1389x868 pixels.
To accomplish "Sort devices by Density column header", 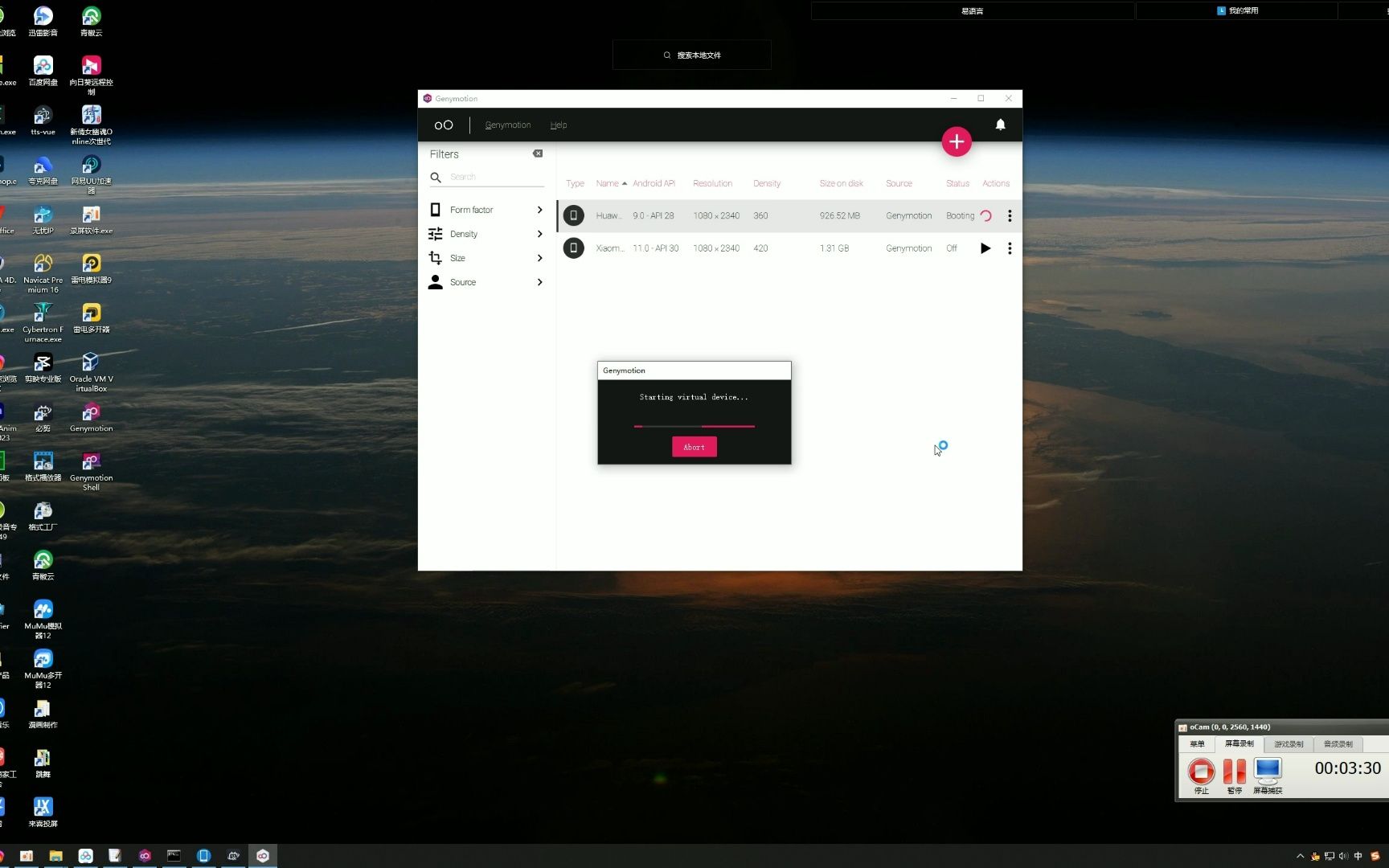I will (767, 183).
